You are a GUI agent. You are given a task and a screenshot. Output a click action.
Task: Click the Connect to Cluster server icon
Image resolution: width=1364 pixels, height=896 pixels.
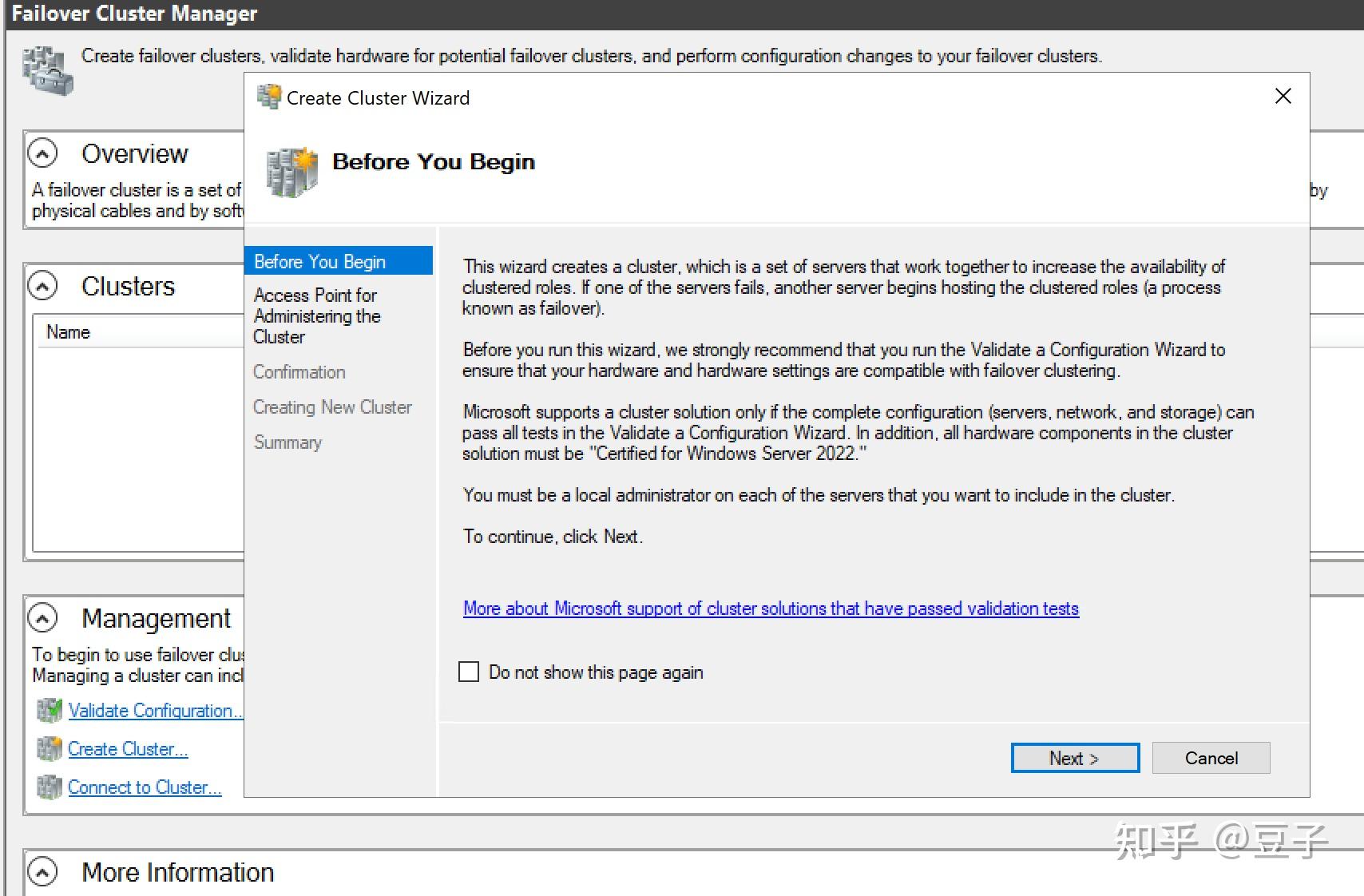tap(49, 787)
